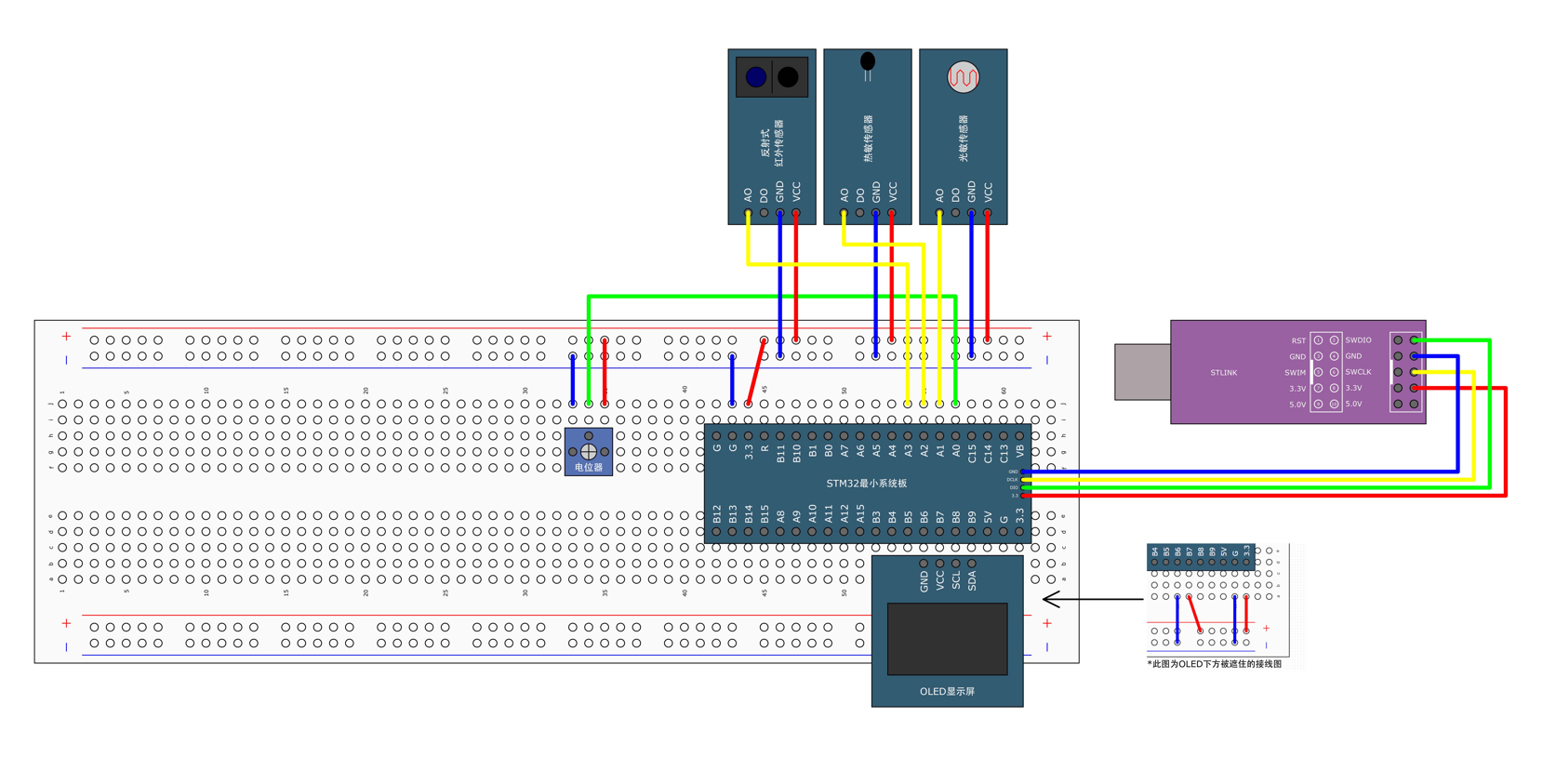The image size is (1556, 784).
Task: Click the 反射式红外传感器 module label
Action: 772,142
